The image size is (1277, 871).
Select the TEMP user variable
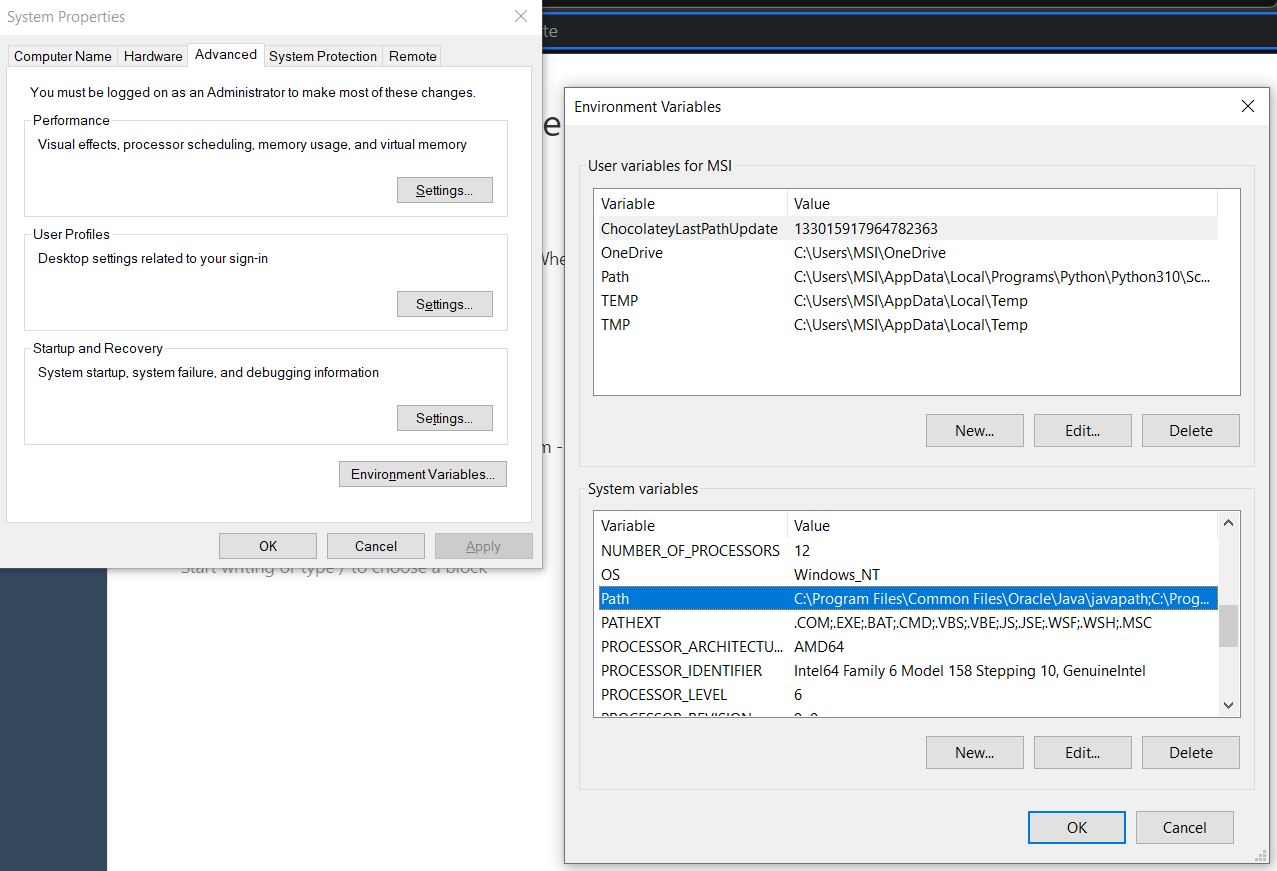click(x=907, y=301)
